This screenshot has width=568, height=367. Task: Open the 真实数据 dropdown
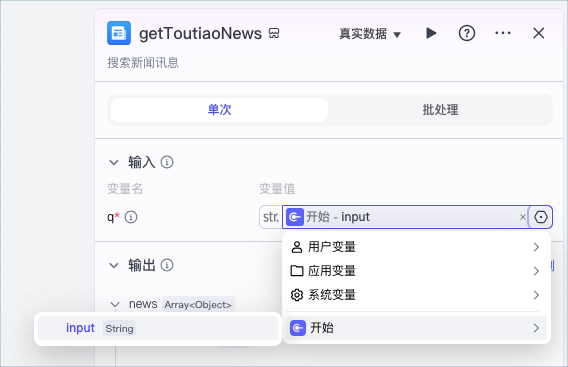pos(370,34)
